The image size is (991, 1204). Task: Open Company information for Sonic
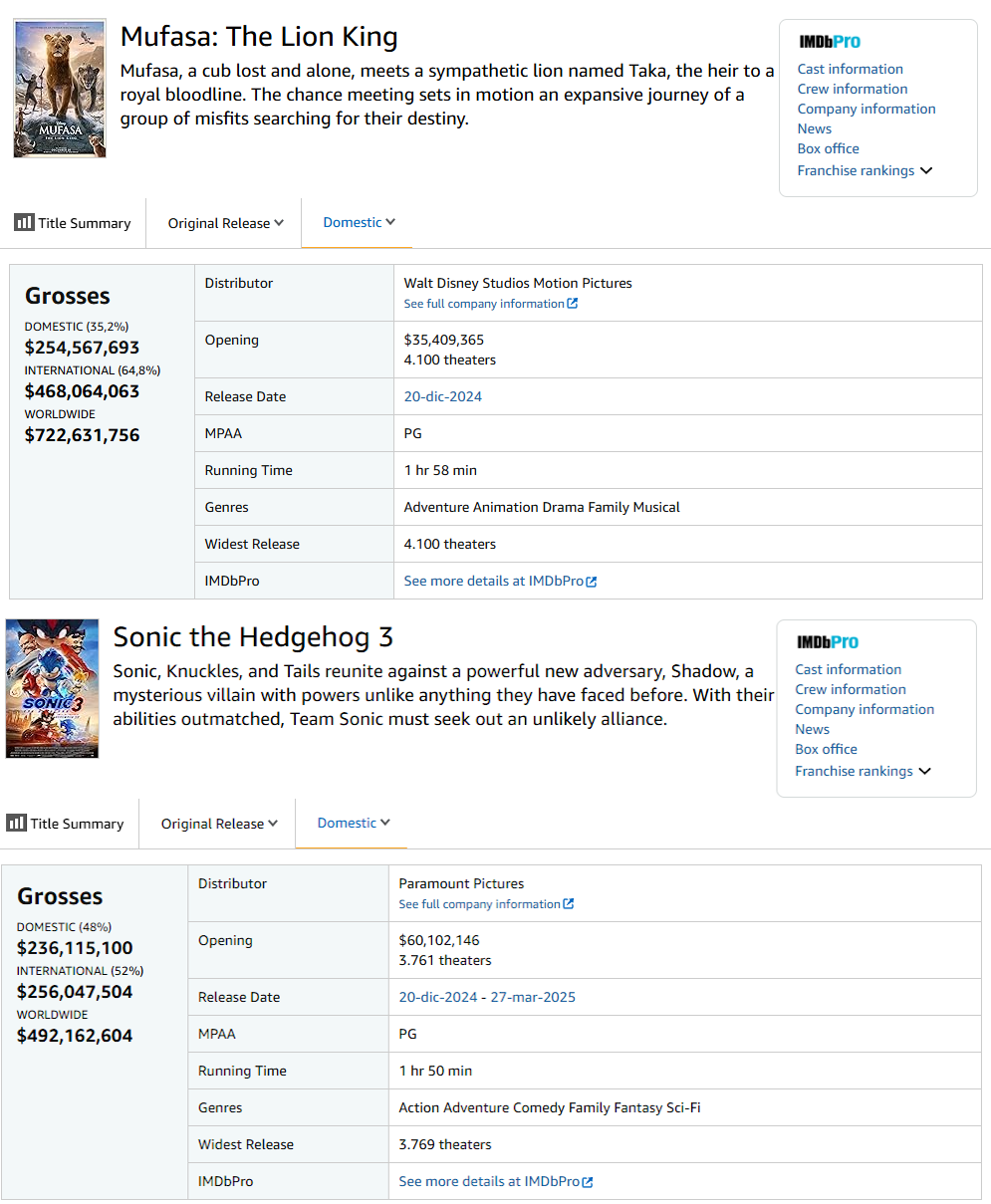point(865,709)
